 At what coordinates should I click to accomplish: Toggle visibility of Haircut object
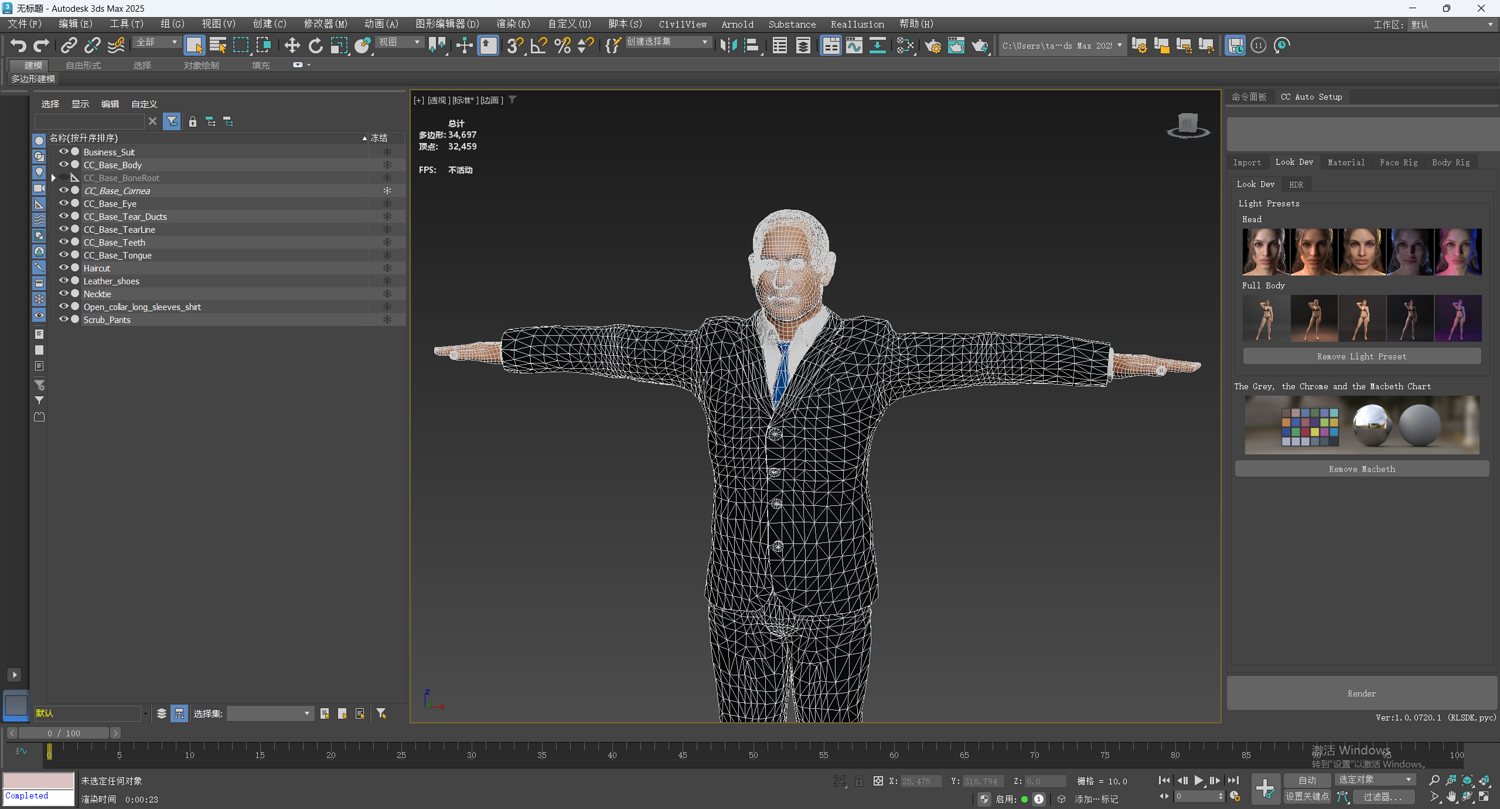(63, 268)
